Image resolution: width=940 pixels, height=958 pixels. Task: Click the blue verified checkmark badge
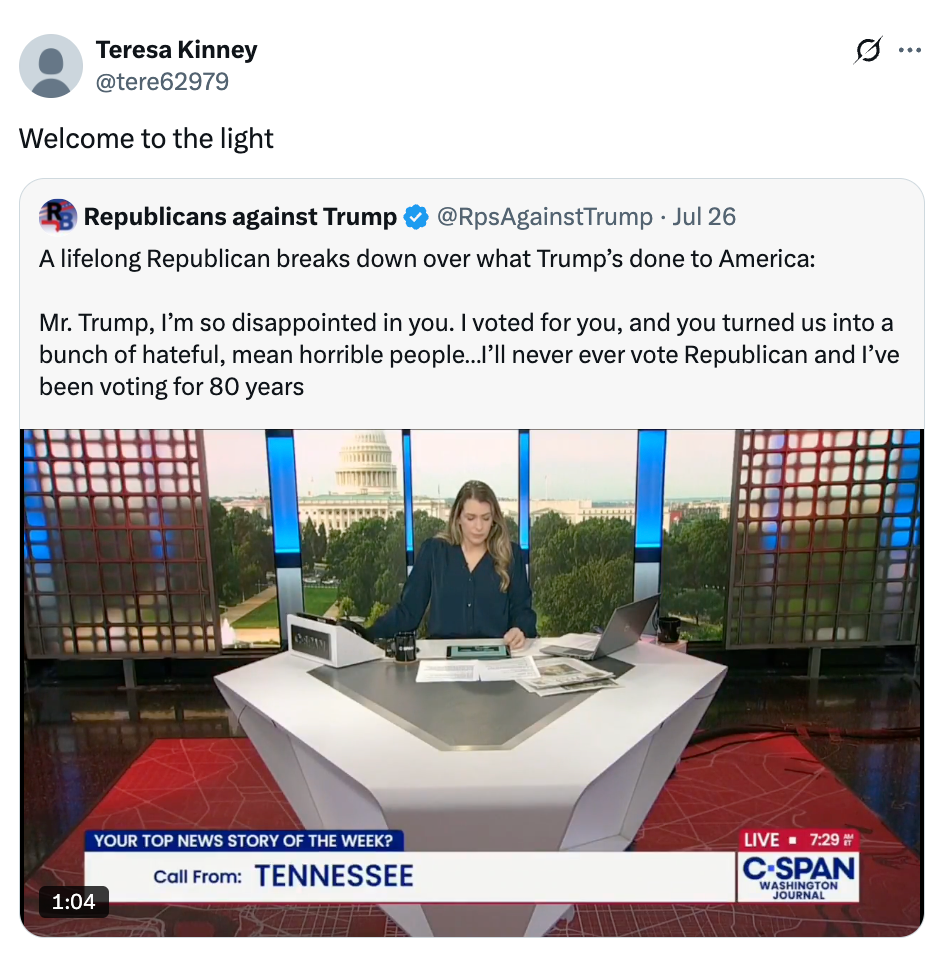416,217
